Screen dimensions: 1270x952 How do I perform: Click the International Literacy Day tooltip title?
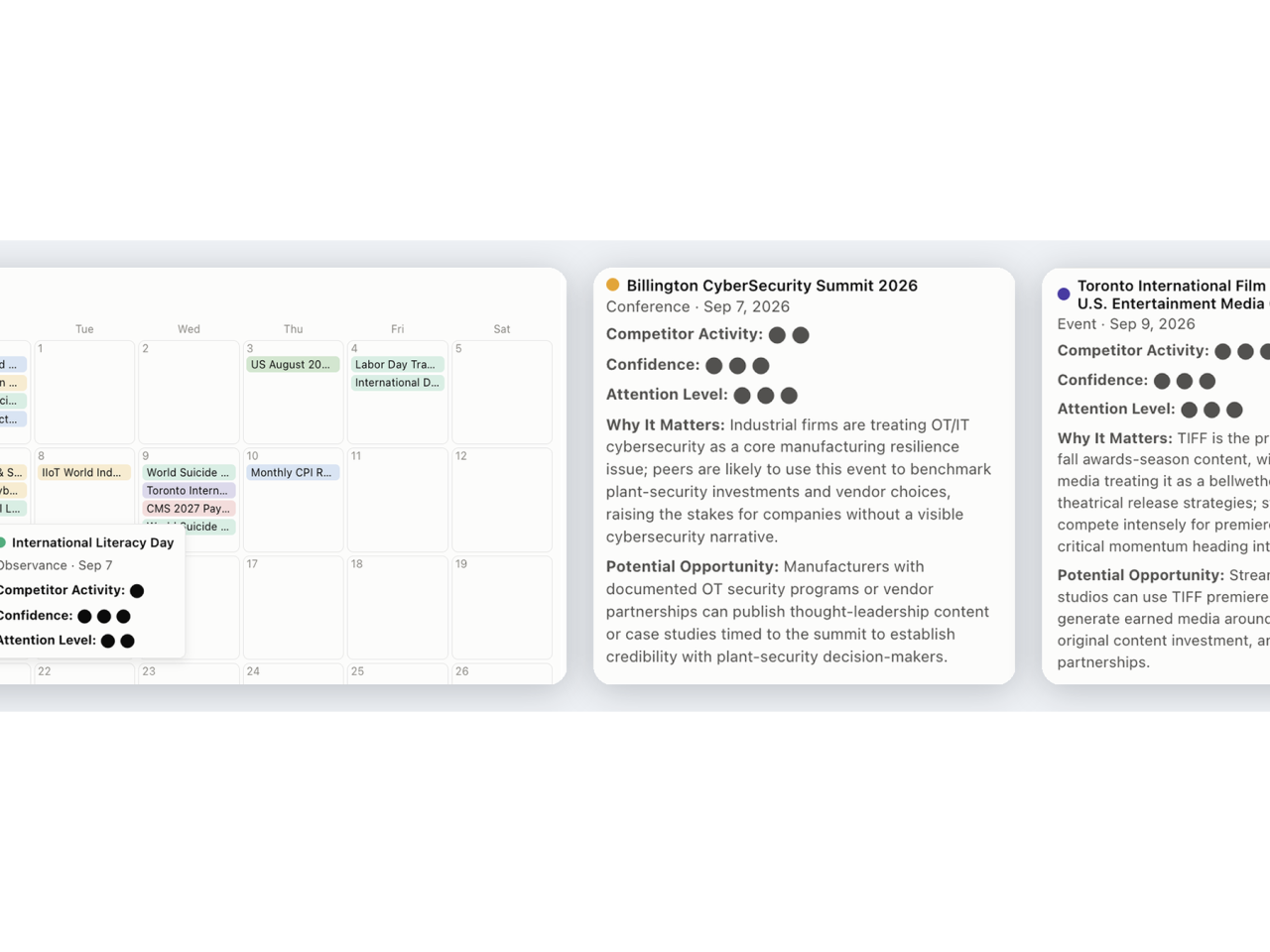[93, 542]
